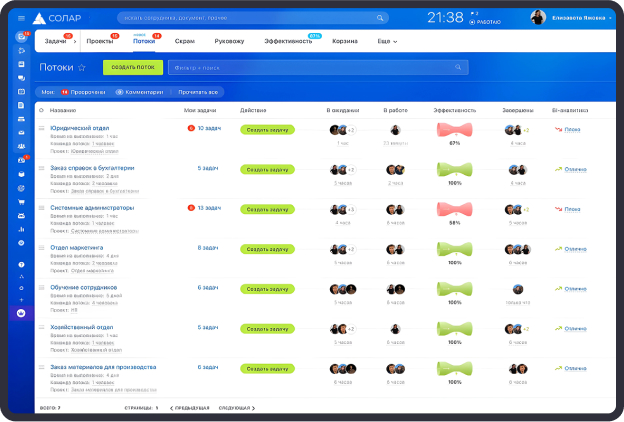This screenshot has width=624, height=422.
Task: Open the mail envelope icon in the left sidebar
Action: pyautogui.click(x=21, y=133)
